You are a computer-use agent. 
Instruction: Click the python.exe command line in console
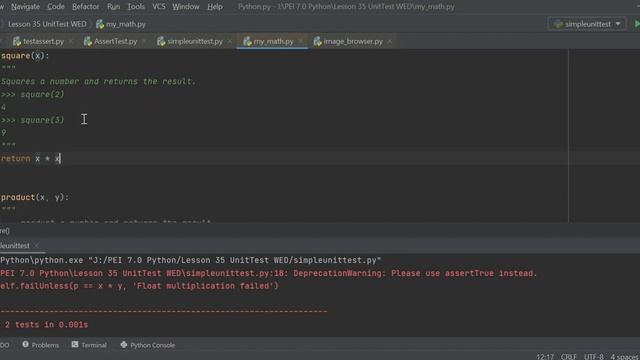[x=191, y=260]
